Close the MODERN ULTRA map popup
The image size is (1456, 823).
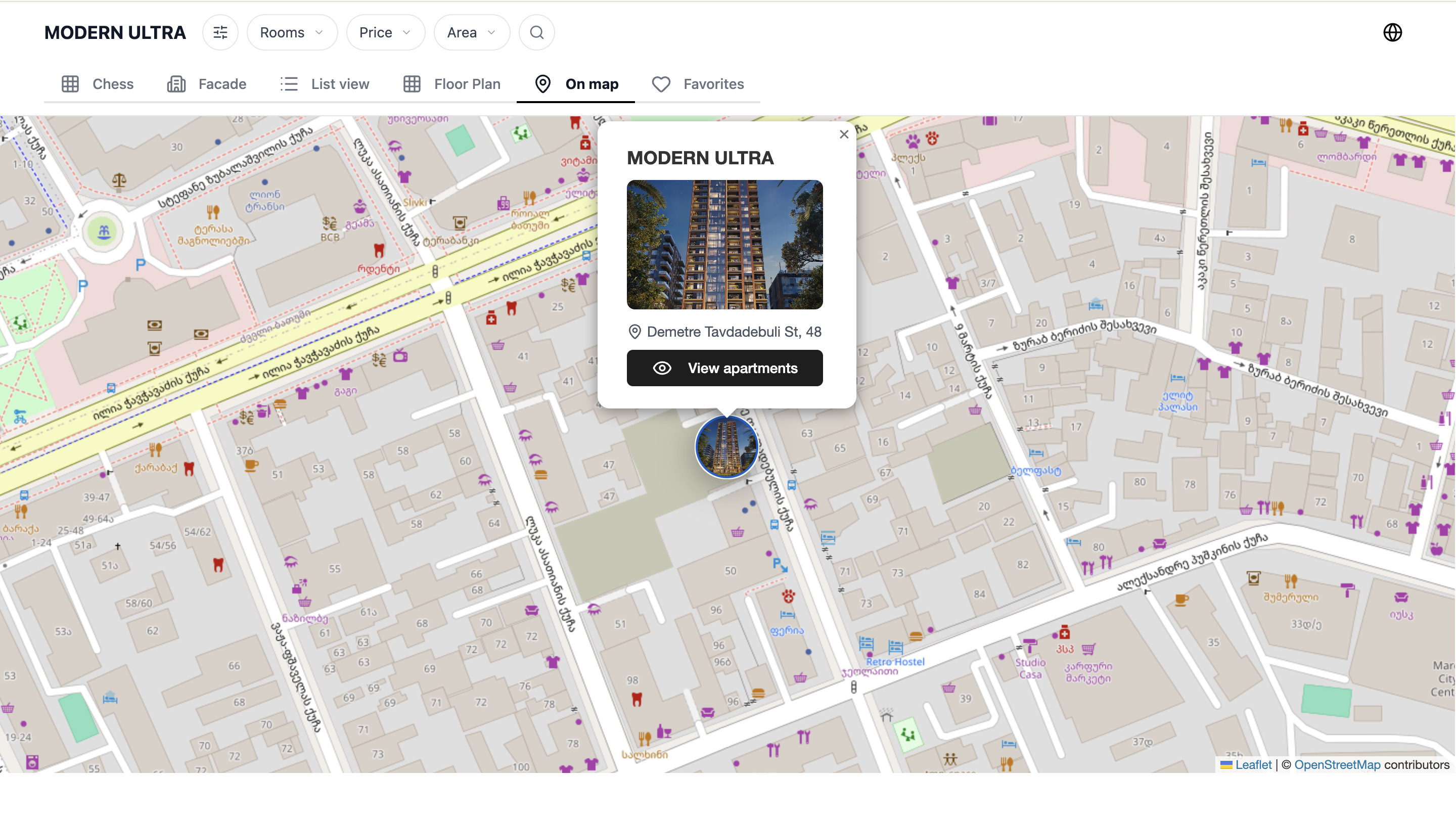(844, 134)
